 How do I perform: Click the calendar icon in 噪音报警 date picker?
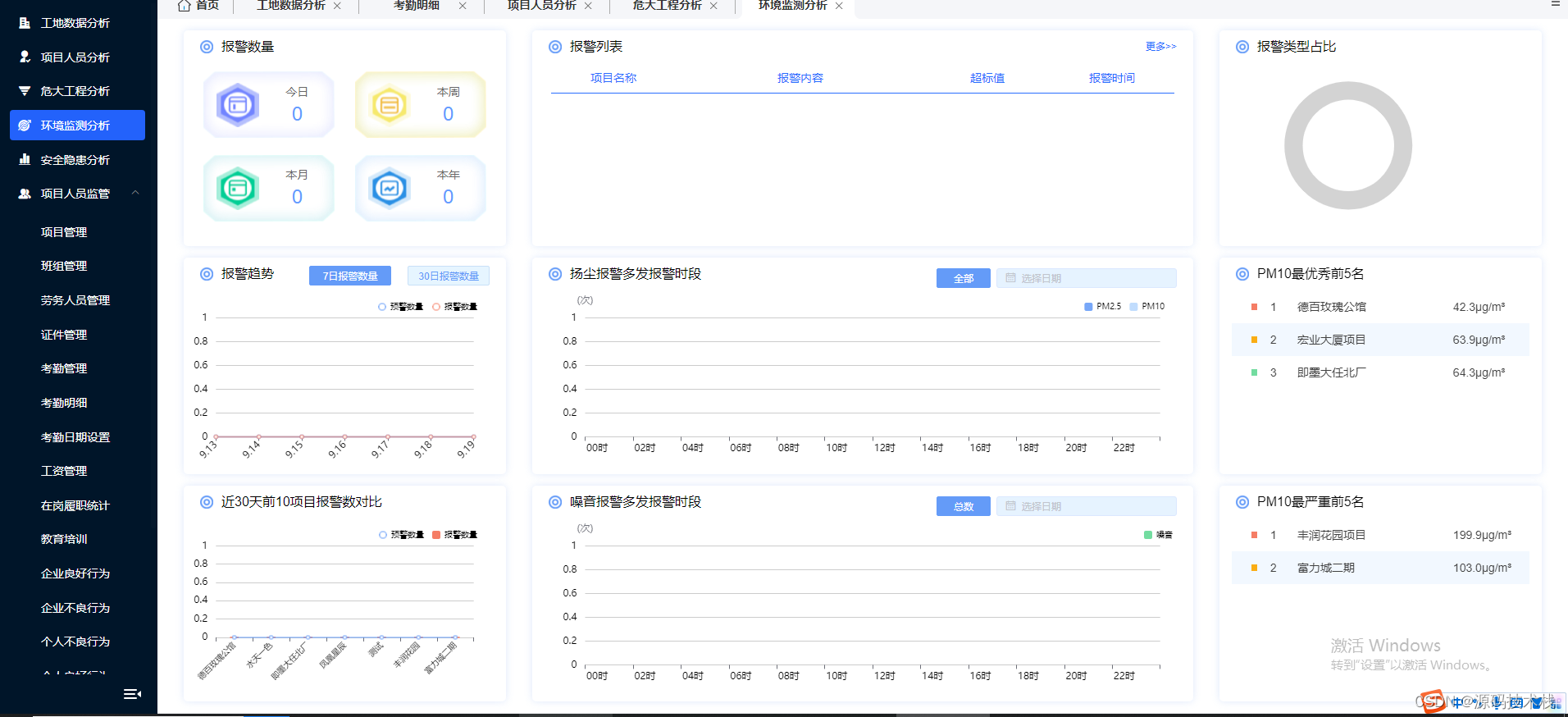[x=1010, y=506]
